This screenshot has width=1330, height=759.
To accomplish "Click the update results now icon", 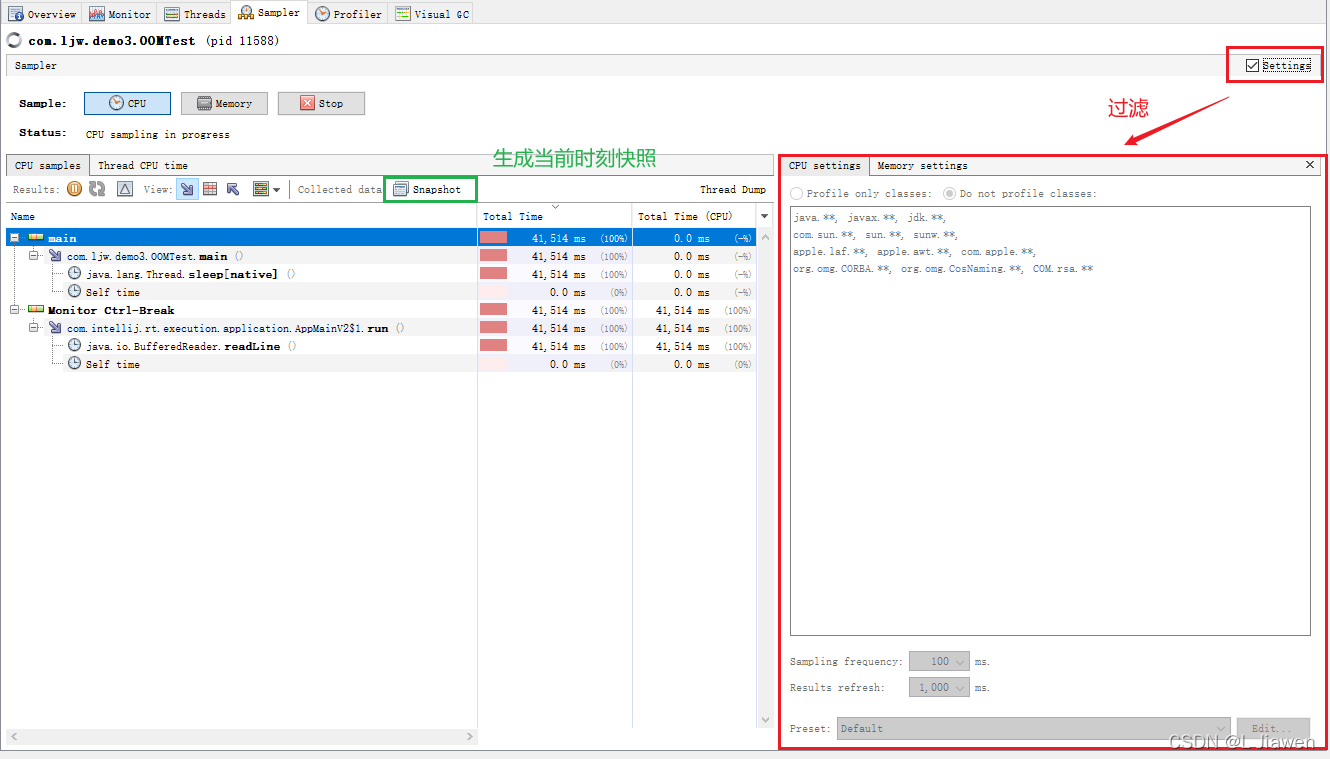I will [97, 189].
